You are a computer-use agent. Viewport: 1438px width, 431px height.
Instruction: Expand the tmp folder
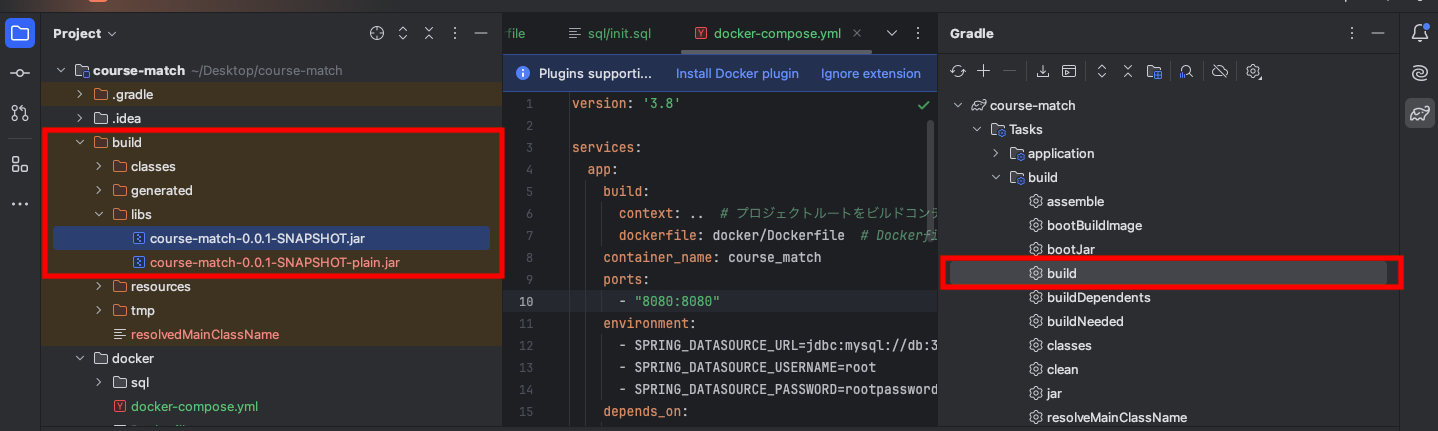[99, 311]
